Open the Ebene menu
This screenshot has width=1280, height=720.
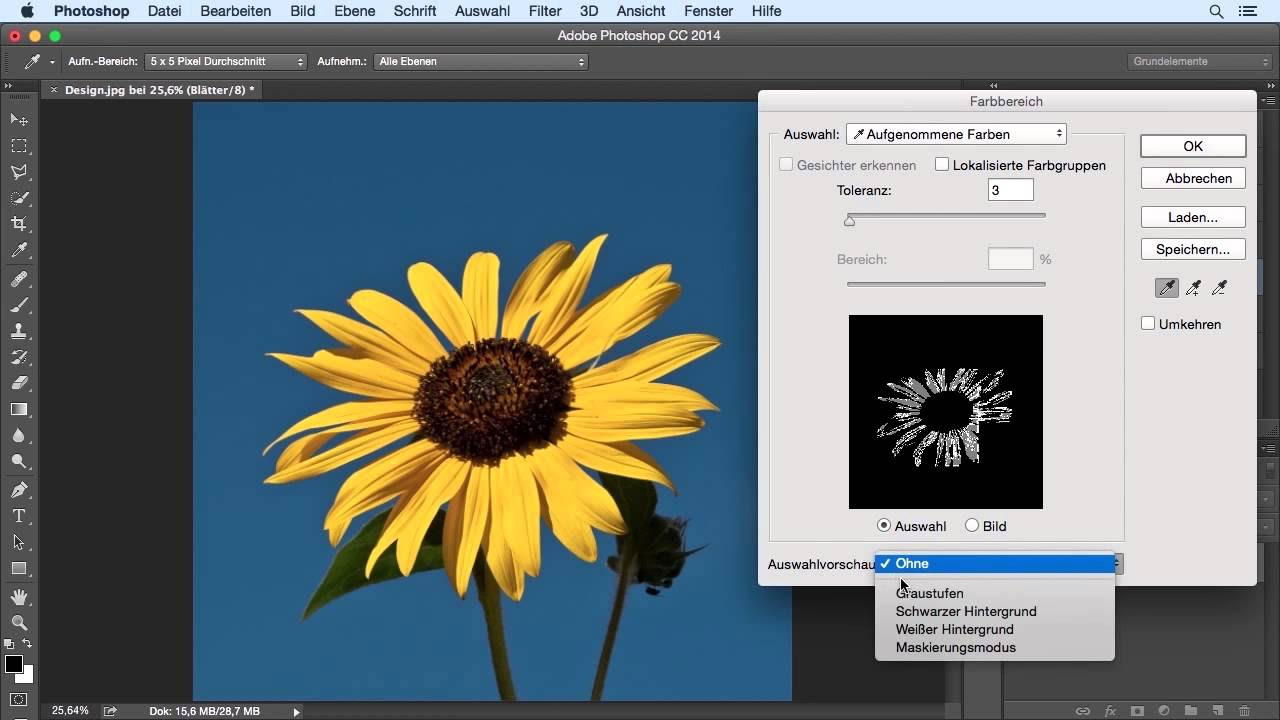(355, 11)
